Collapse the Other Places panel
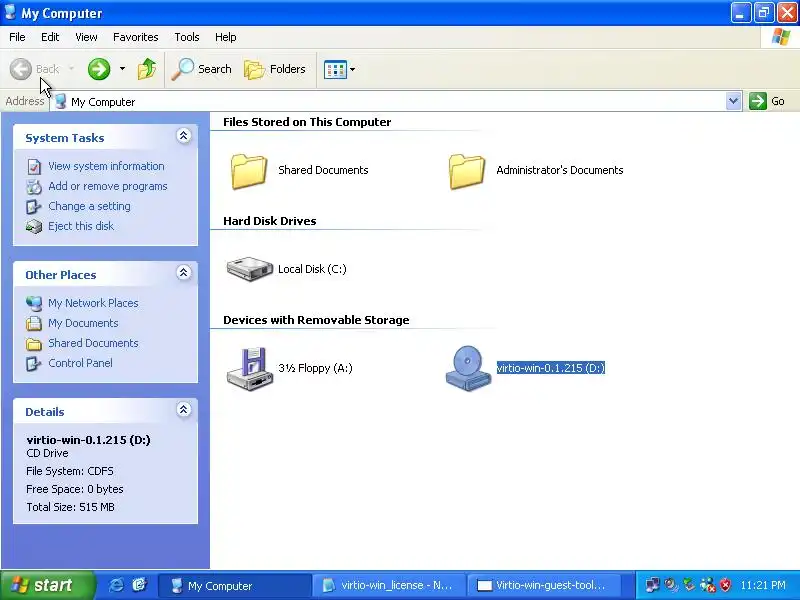 pos(184,272)
